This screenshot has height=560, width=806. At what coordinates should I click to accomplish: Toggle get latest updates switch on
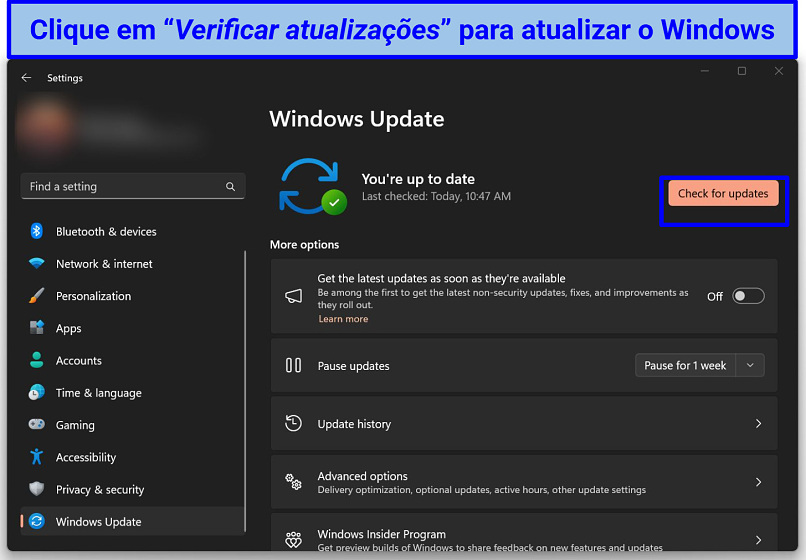pyautogui.click(x=748, y=296)
